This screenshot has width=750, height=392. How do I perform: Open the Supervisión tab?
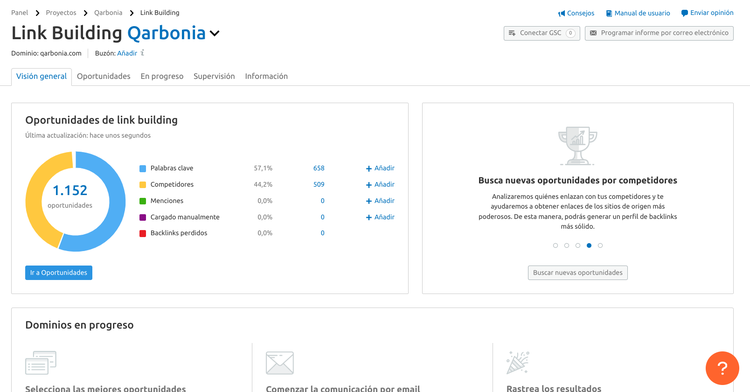pos(214,76)
